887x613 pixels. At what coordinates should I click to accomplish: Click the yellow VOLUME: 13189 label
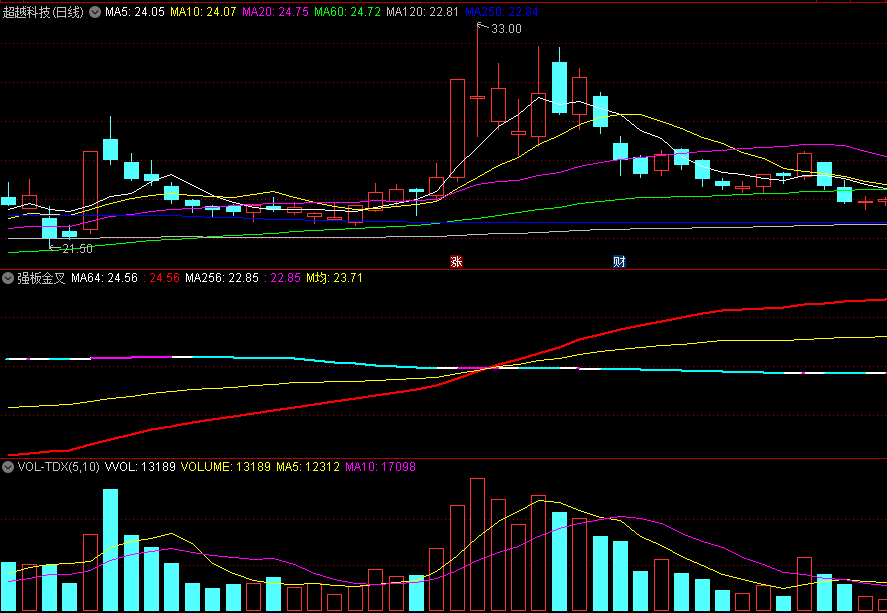coord(226,467)
